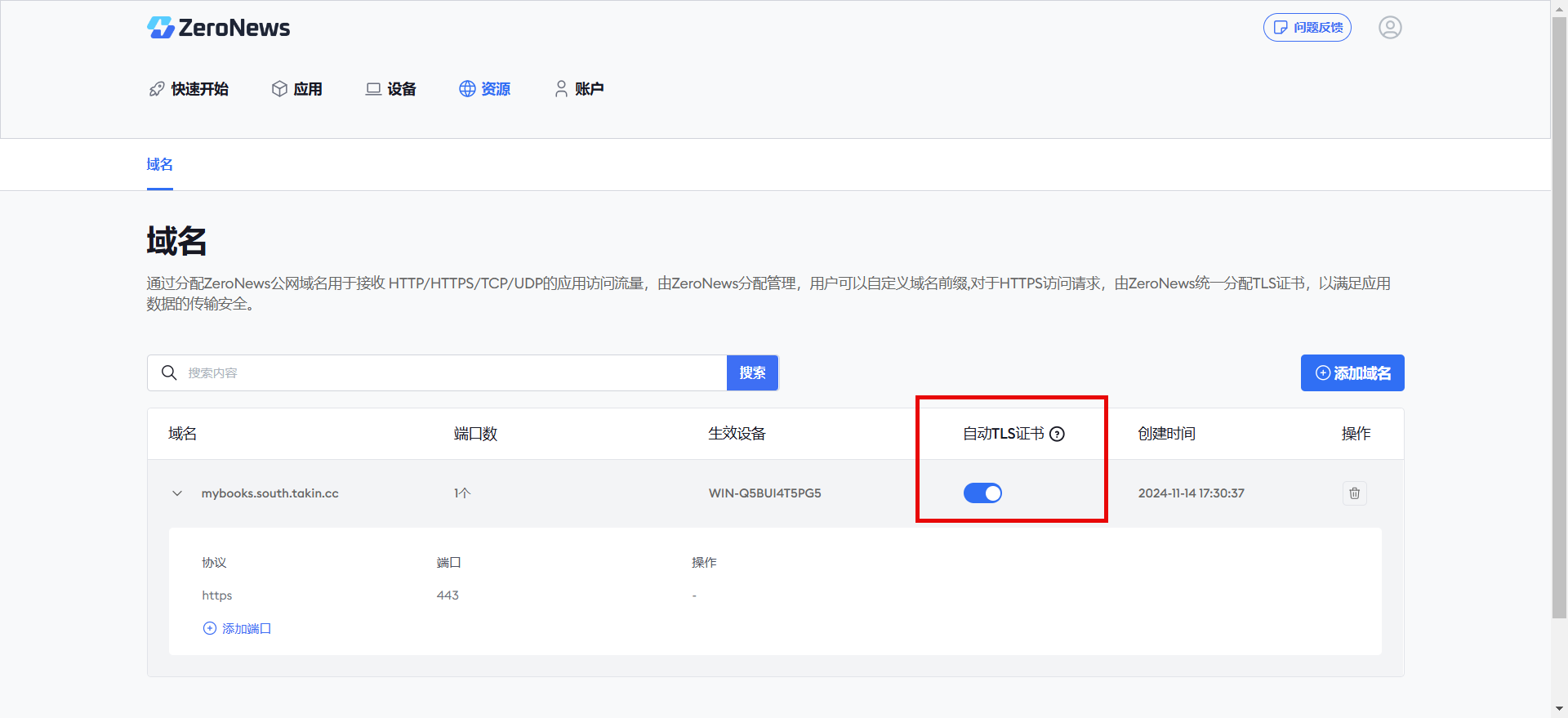Click the 端口数 column header

pos(475,434)
